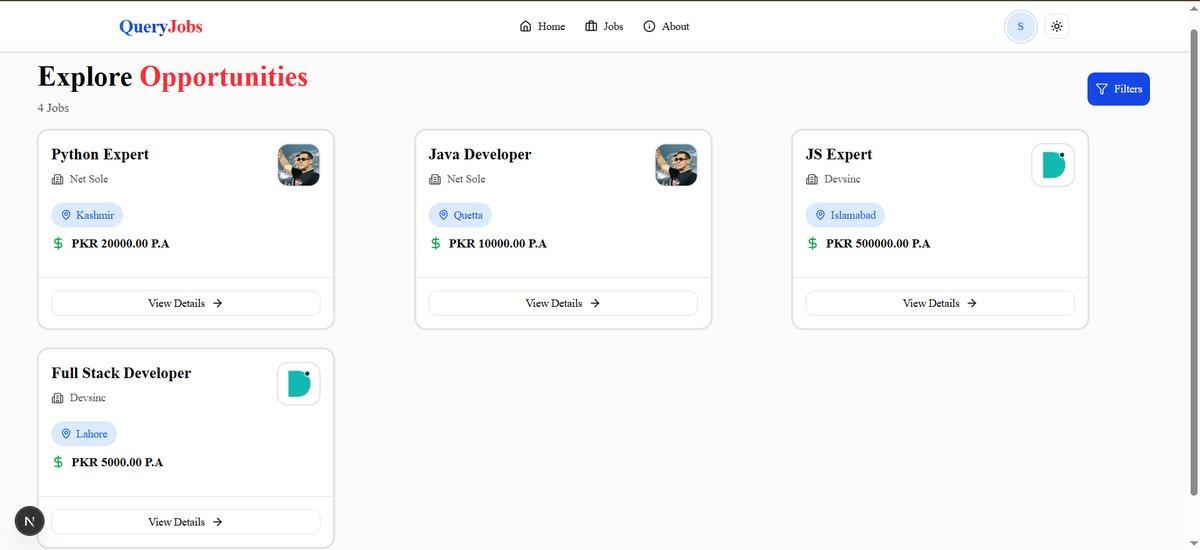Open the Home nav link
This screenshot has height=550, width=1200.
pyautogui.click(x=542, y=27)
